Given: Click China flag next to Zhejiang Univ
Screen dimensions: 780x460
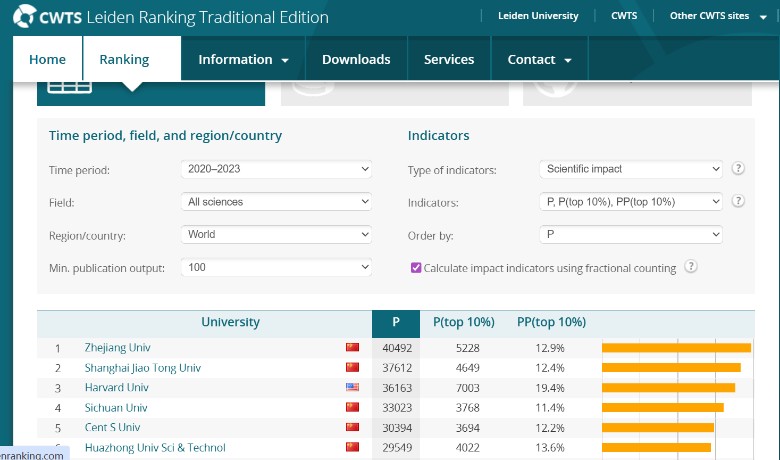Looking at the screenshot, I should click(351, 348).
